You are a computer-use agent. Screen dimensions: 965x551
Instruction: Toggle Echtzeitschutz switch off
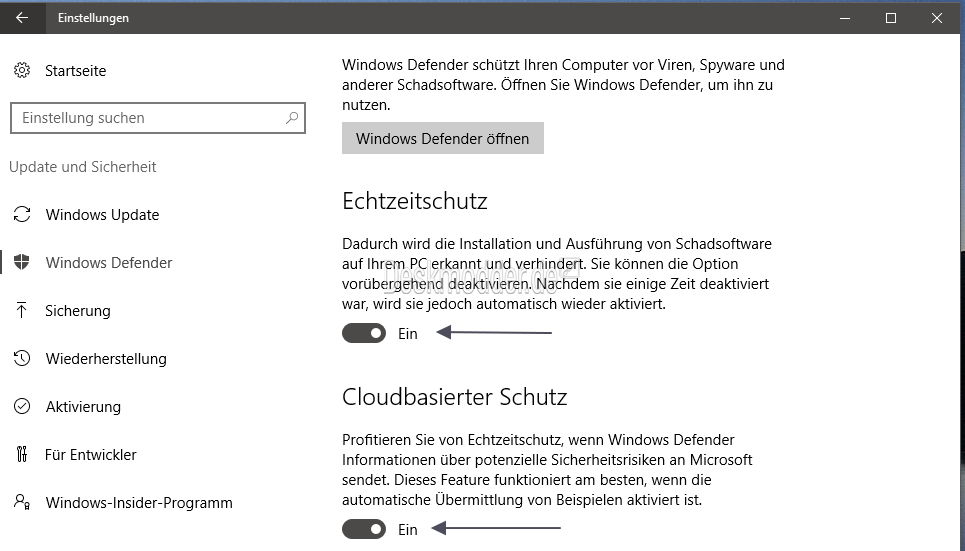pyautogui.click(x=364, y=333)
